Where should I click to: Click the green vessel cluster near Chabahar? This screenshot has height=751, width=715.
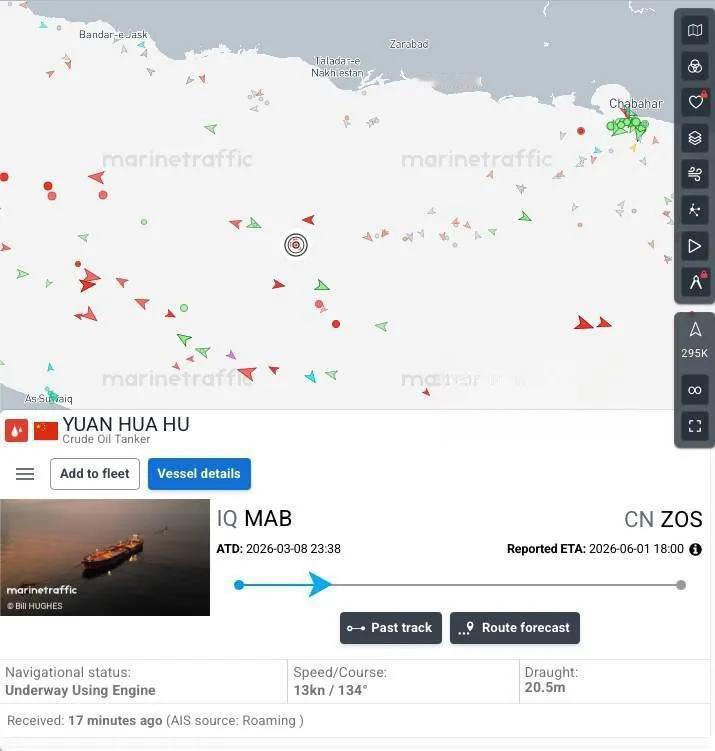[626, 126]
